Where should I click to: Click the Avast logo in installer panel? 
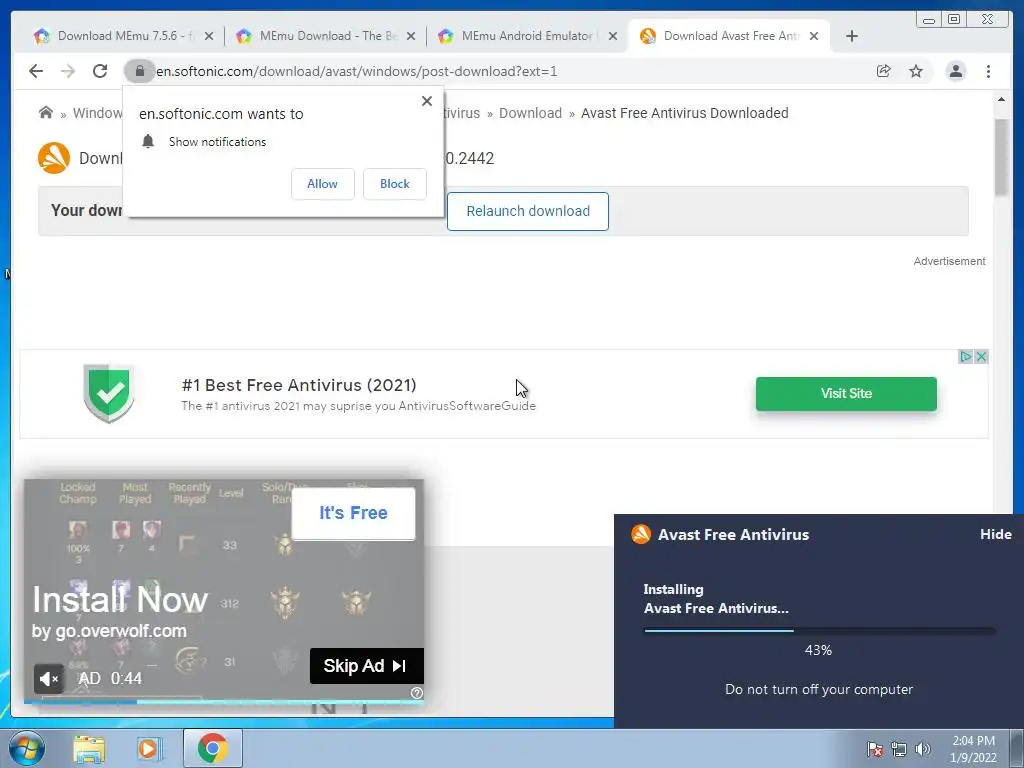(x=641, y=534)
